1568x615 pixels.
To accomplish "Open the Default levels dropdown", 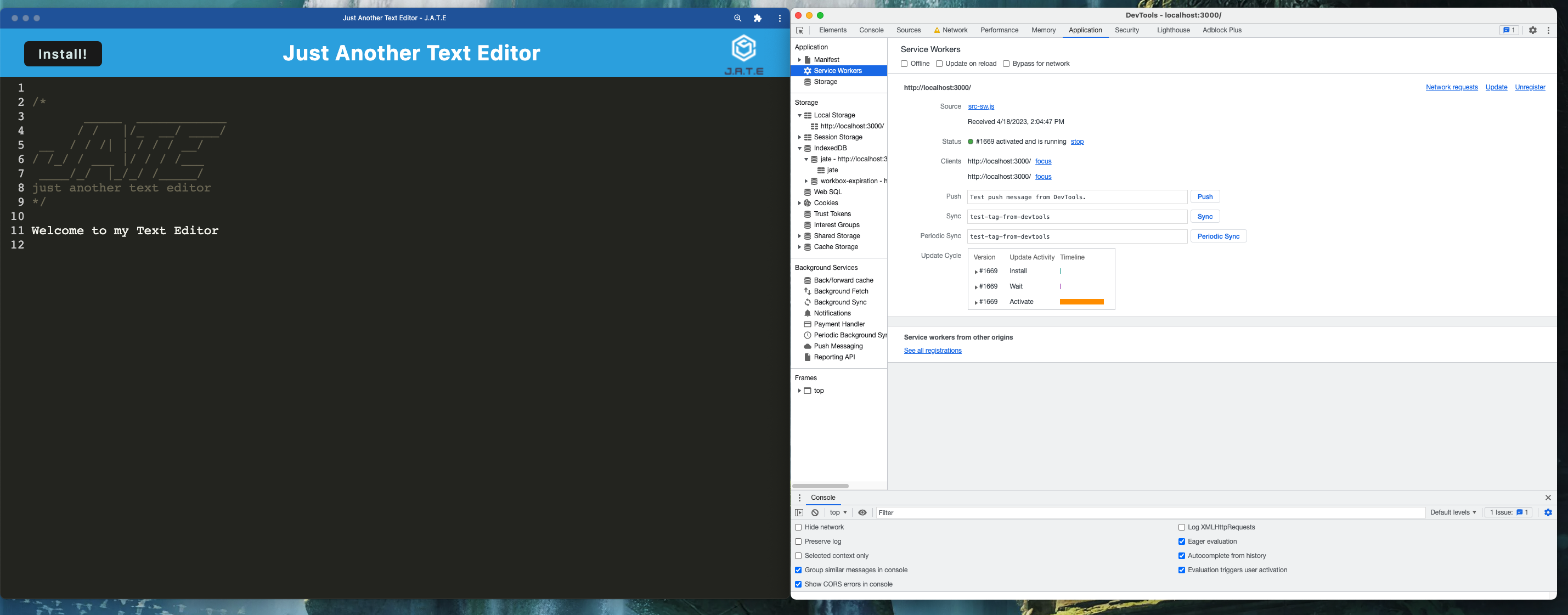I will tap(1453, 513).
